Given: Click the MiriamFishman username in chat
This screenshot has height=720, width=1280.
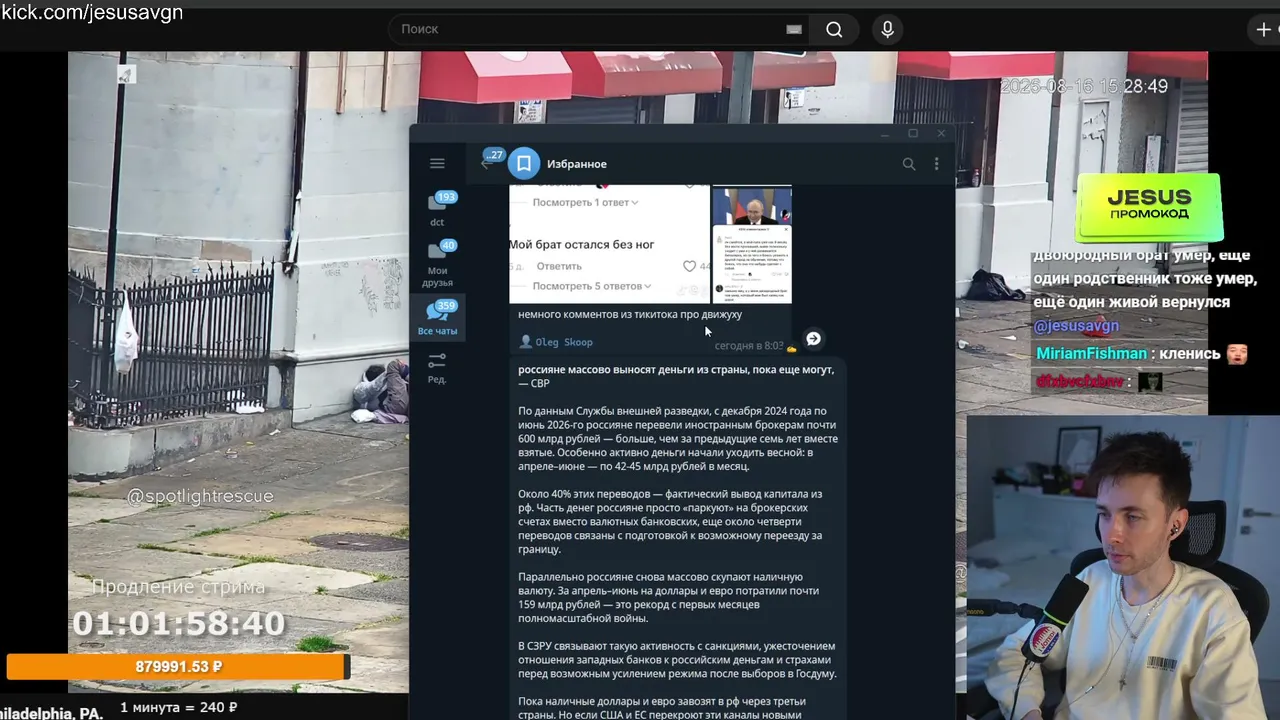Looking at the screenshot, I should click(x=1091, y=354).
